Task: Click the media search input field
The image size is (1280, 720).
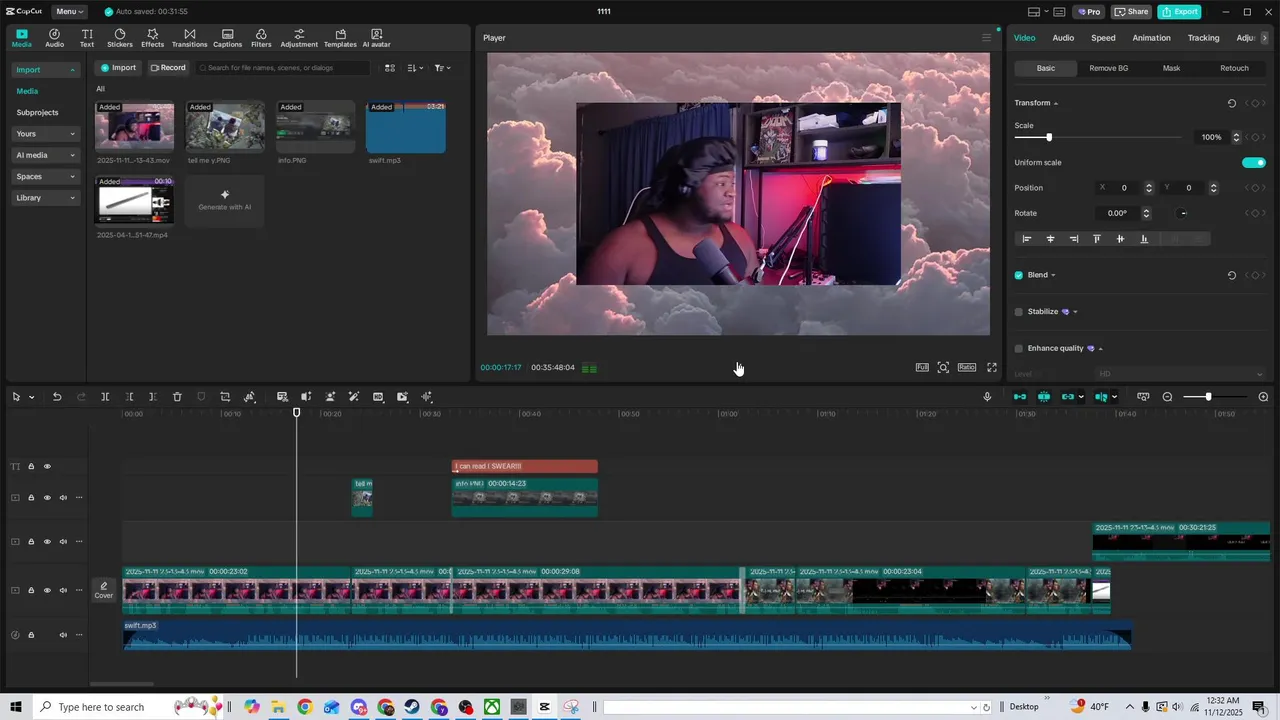Action: [x=283, y=68]
